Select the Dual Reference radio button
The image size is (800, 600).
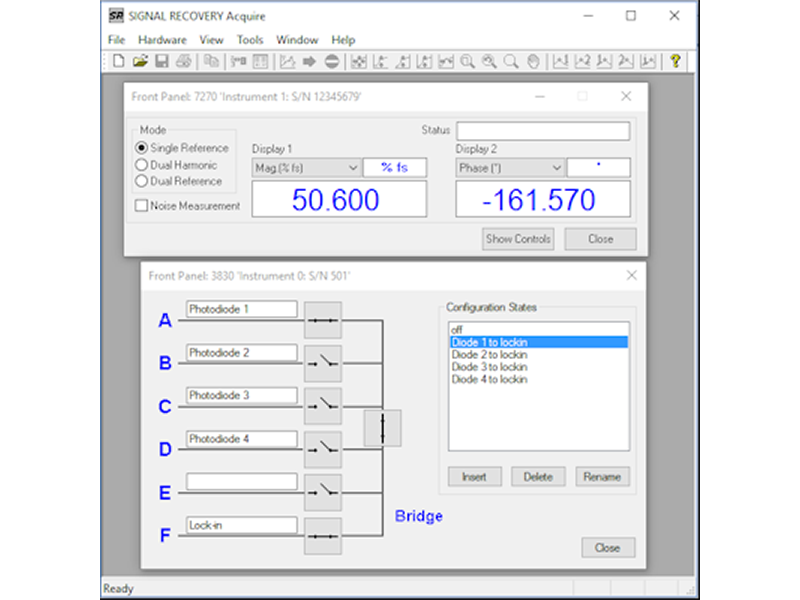point(142,181)
